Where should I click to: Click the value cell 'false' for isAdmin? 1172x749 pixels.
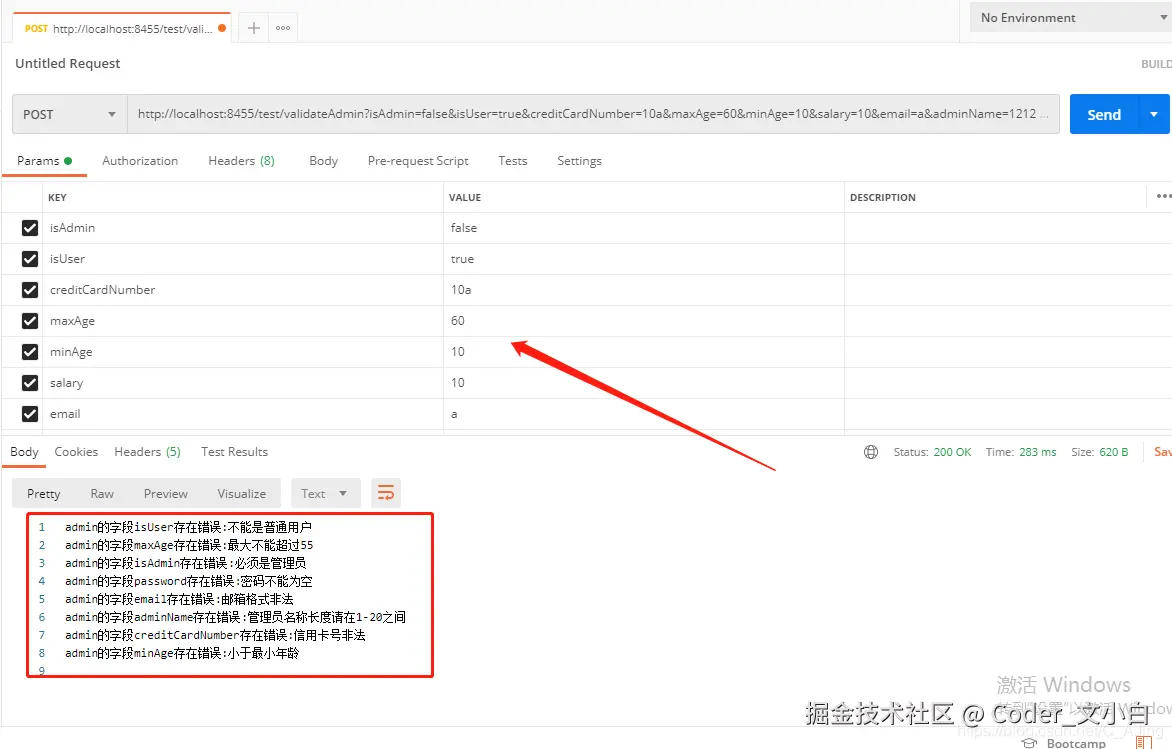pos(644,228)
